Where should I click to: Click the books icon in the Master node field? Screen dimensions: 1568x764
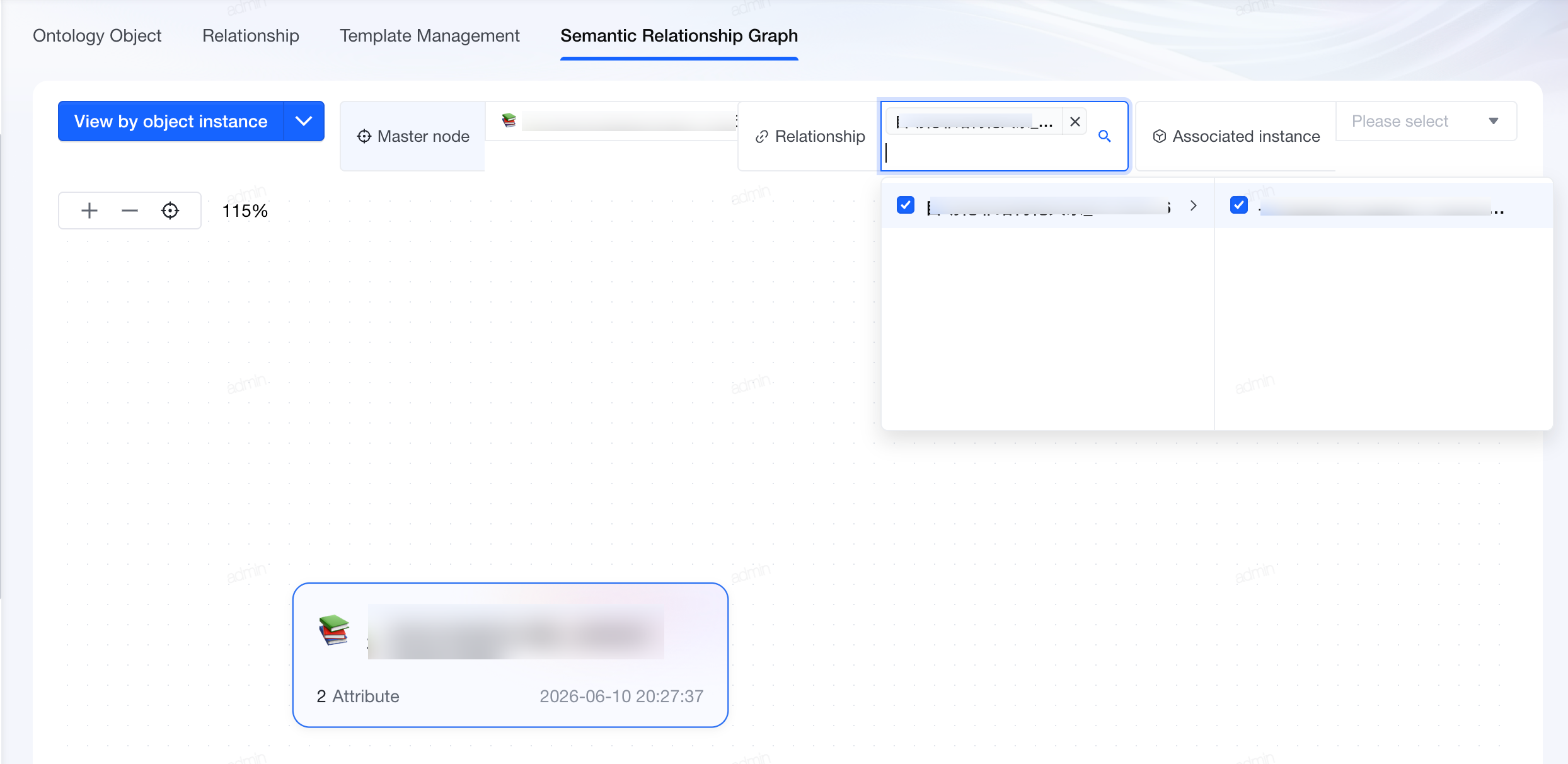[509, 120]
